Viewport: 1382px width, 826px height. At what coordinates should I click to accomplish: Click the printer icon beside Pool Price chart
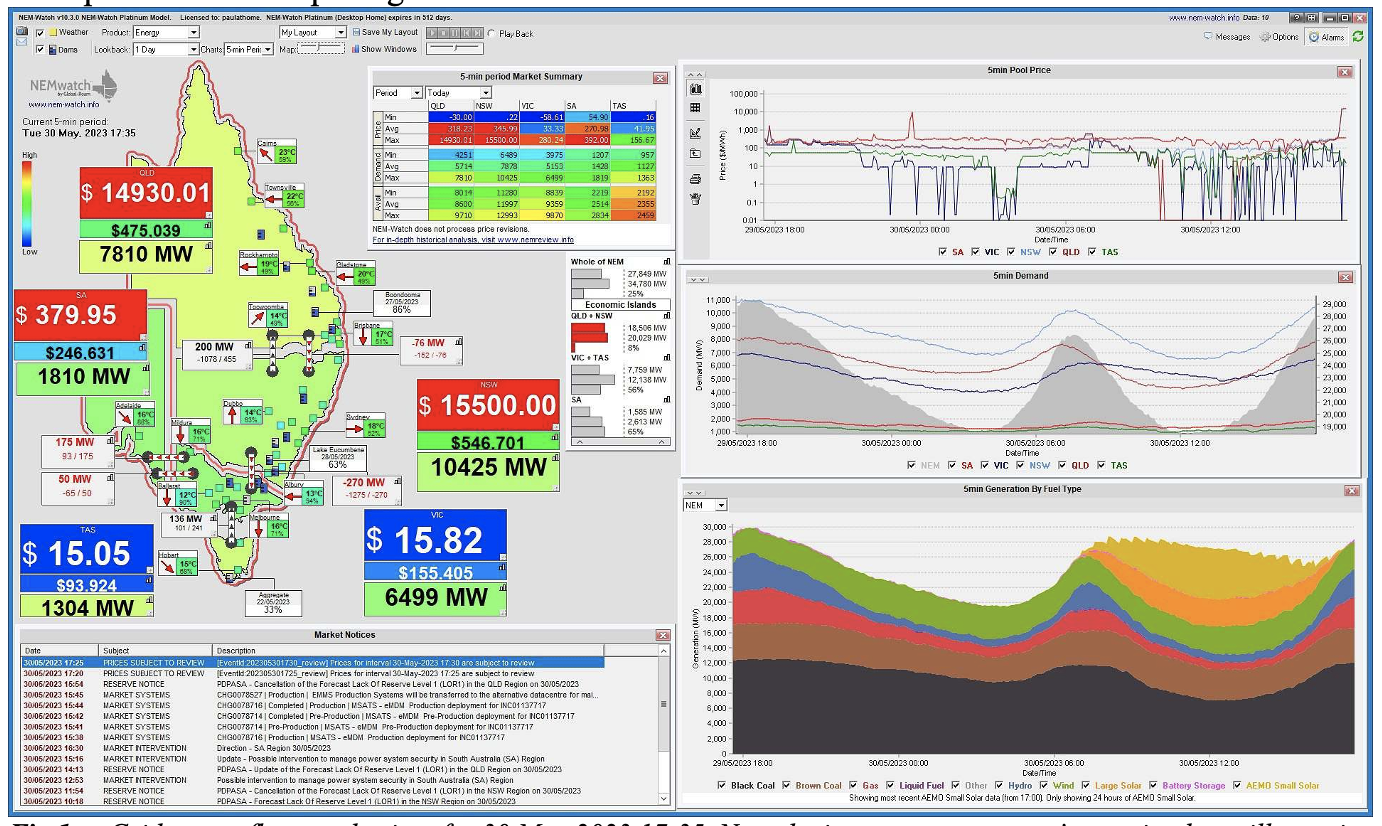coord(695,178)
